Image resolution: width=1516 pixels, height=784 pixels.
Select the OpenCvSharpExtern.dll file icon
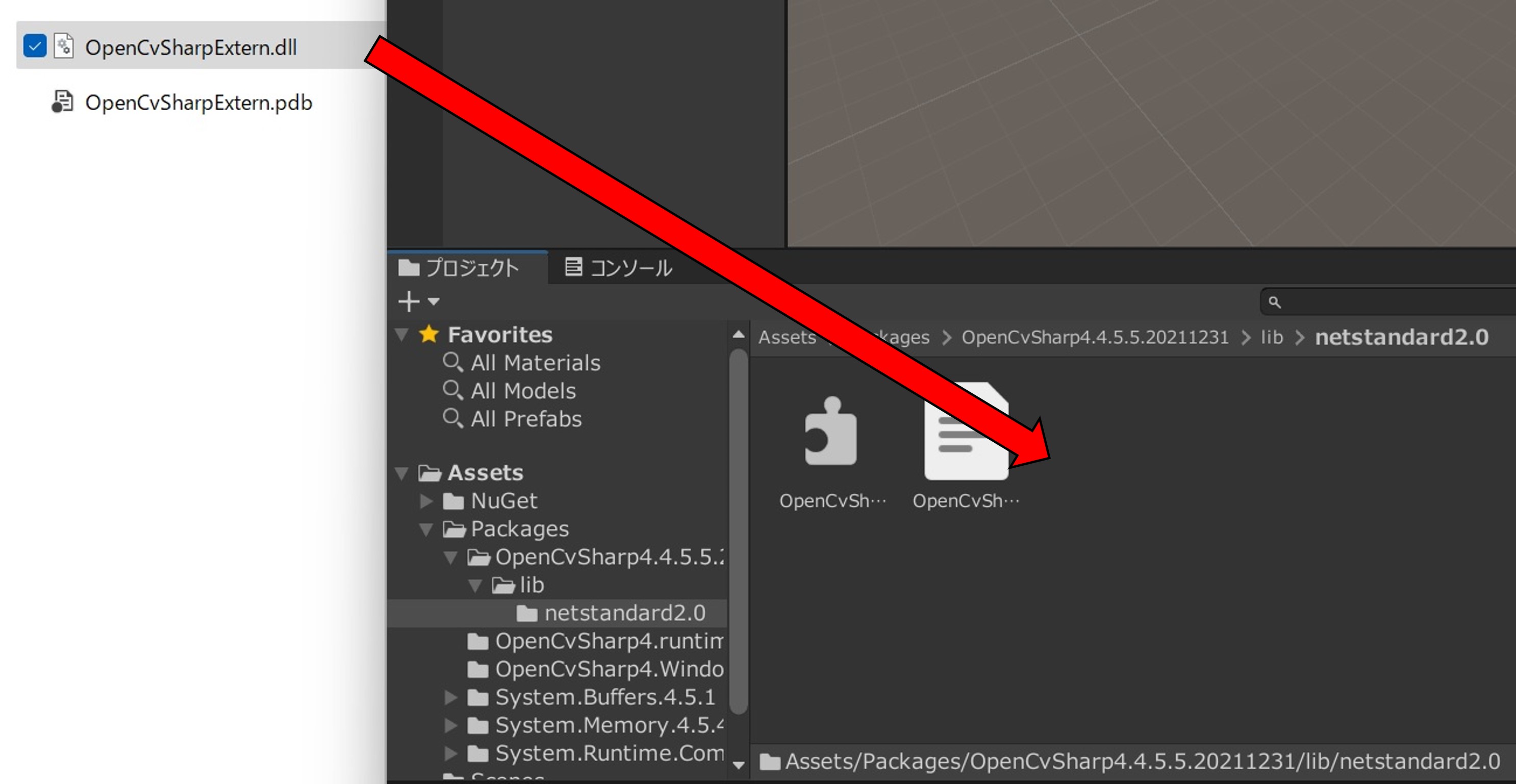pos(64,46)
